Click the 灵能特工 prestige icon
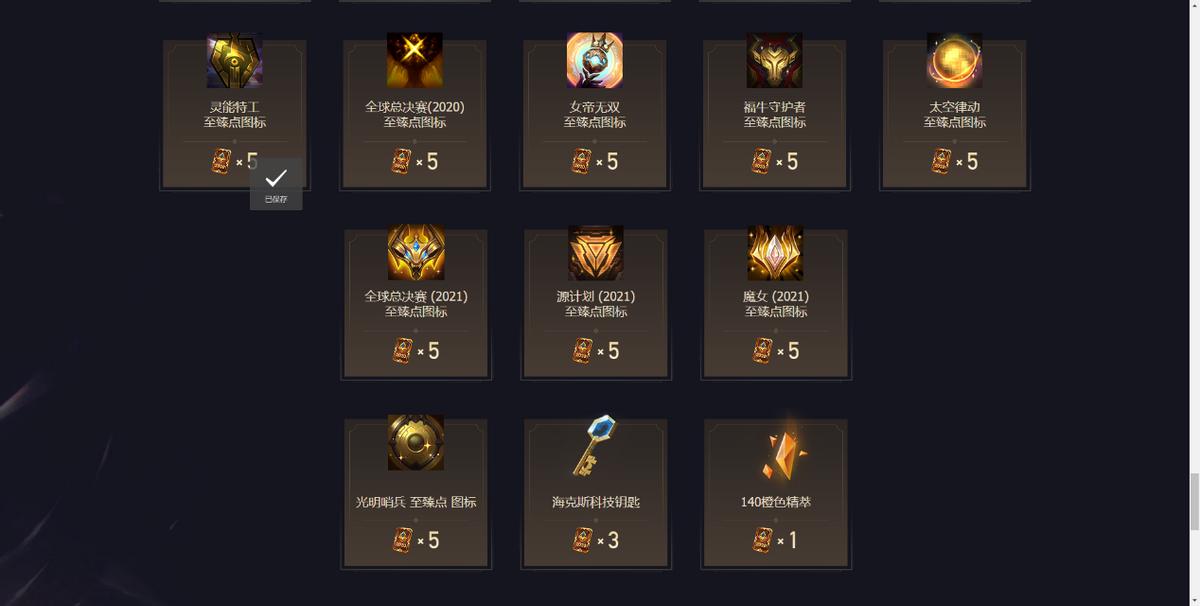Screen dimensions: 1200x606 pyautogui.click(x=235, y=60)
